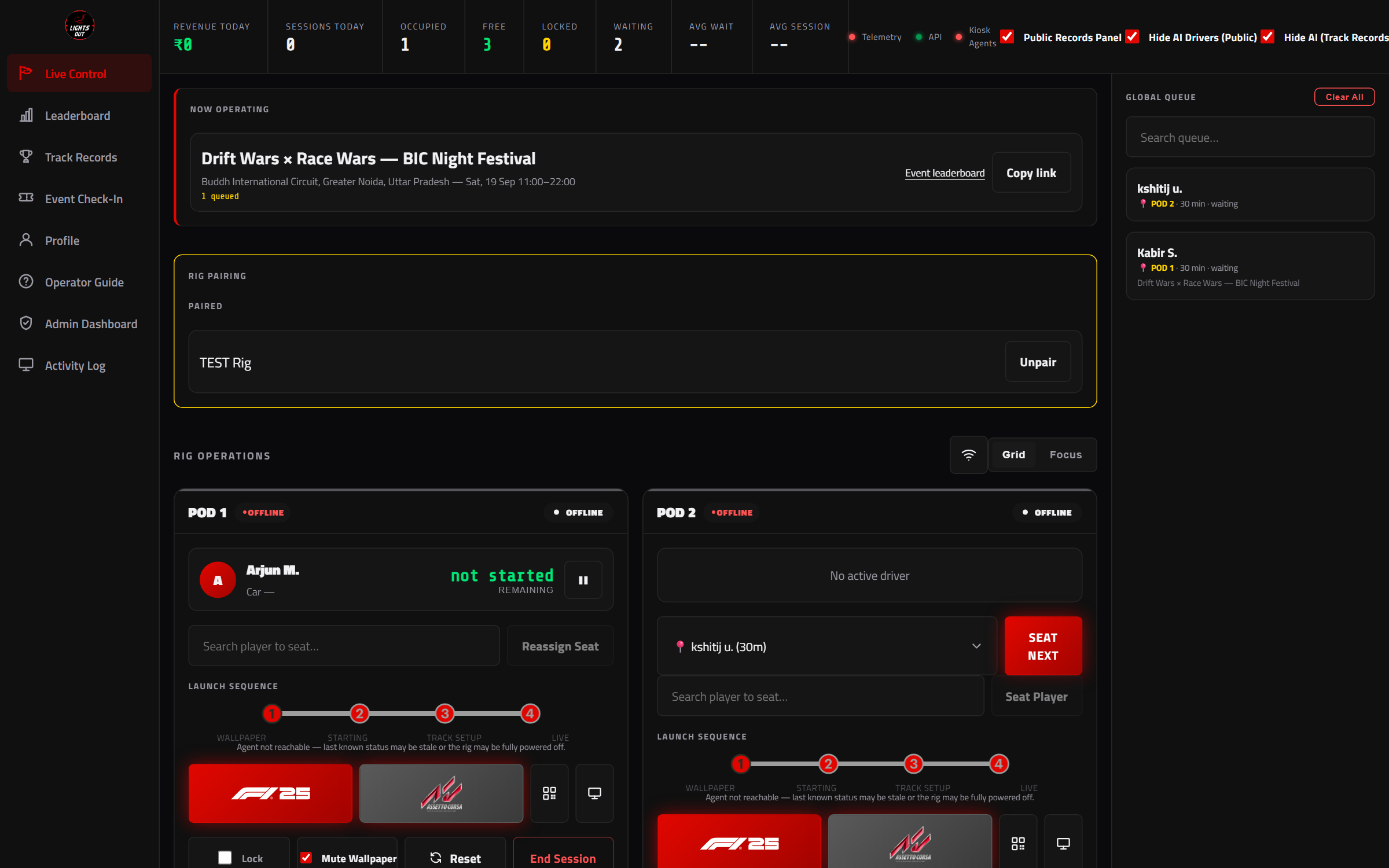
Task: Launch F1 25 on Pod 1
Action: click(270, 793)
